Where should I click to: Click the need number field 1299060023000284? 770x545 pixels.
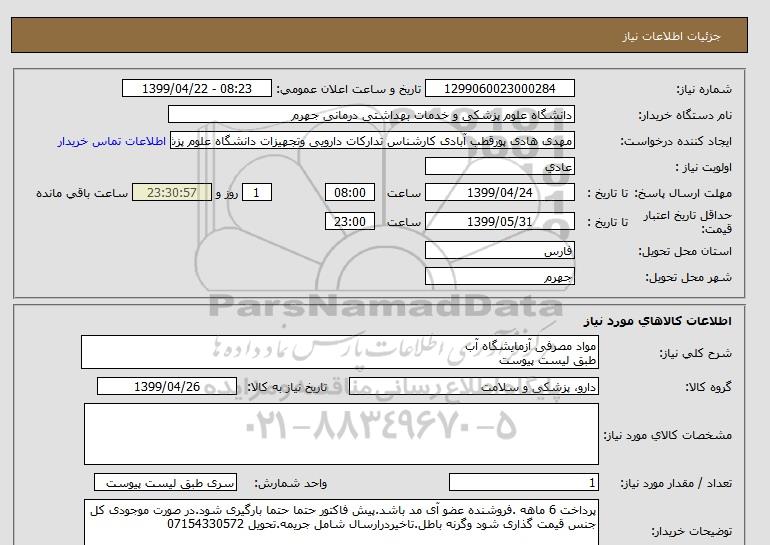pos(499,88)
